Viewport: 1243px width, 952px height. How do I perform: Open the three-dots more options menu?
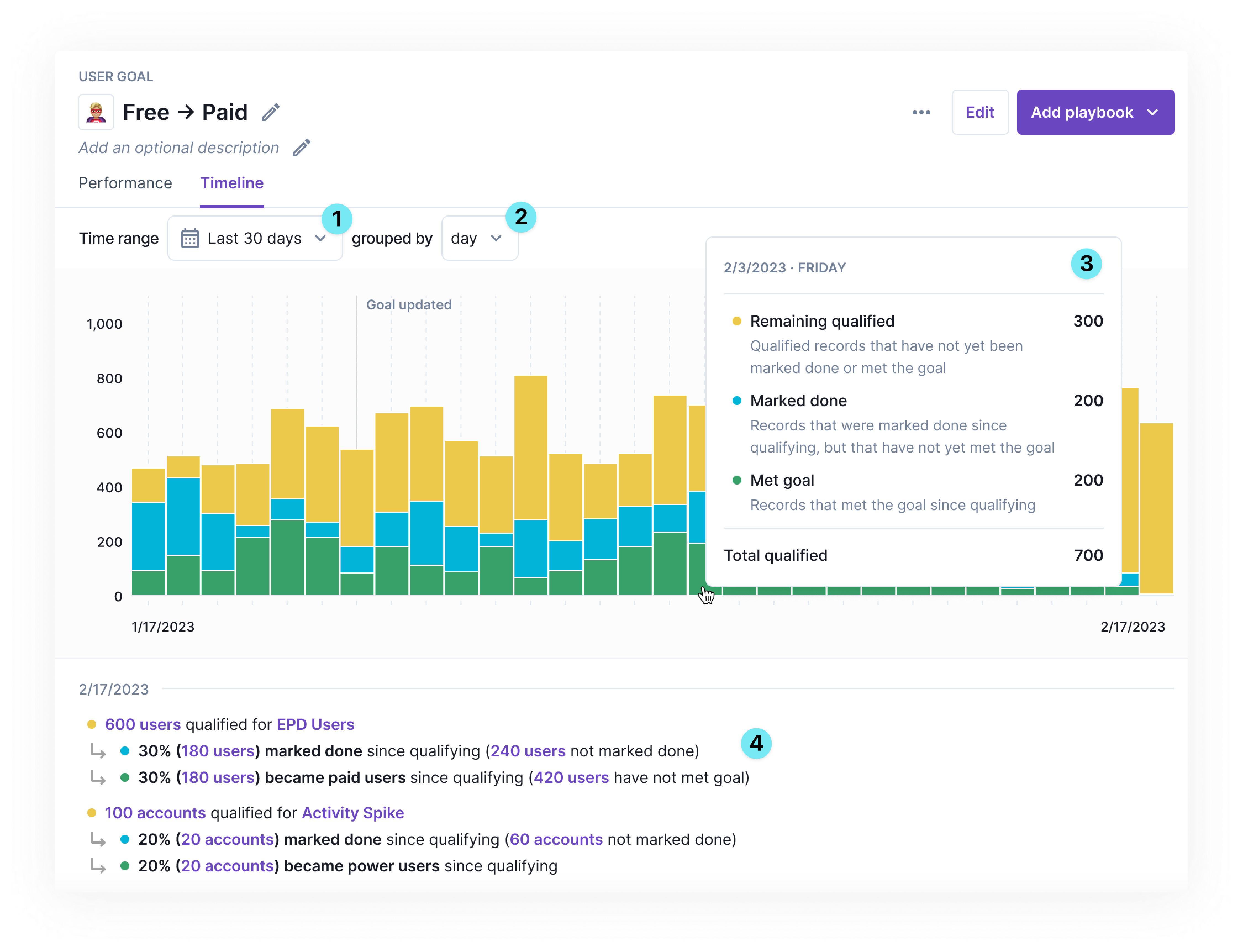point(921,112)
